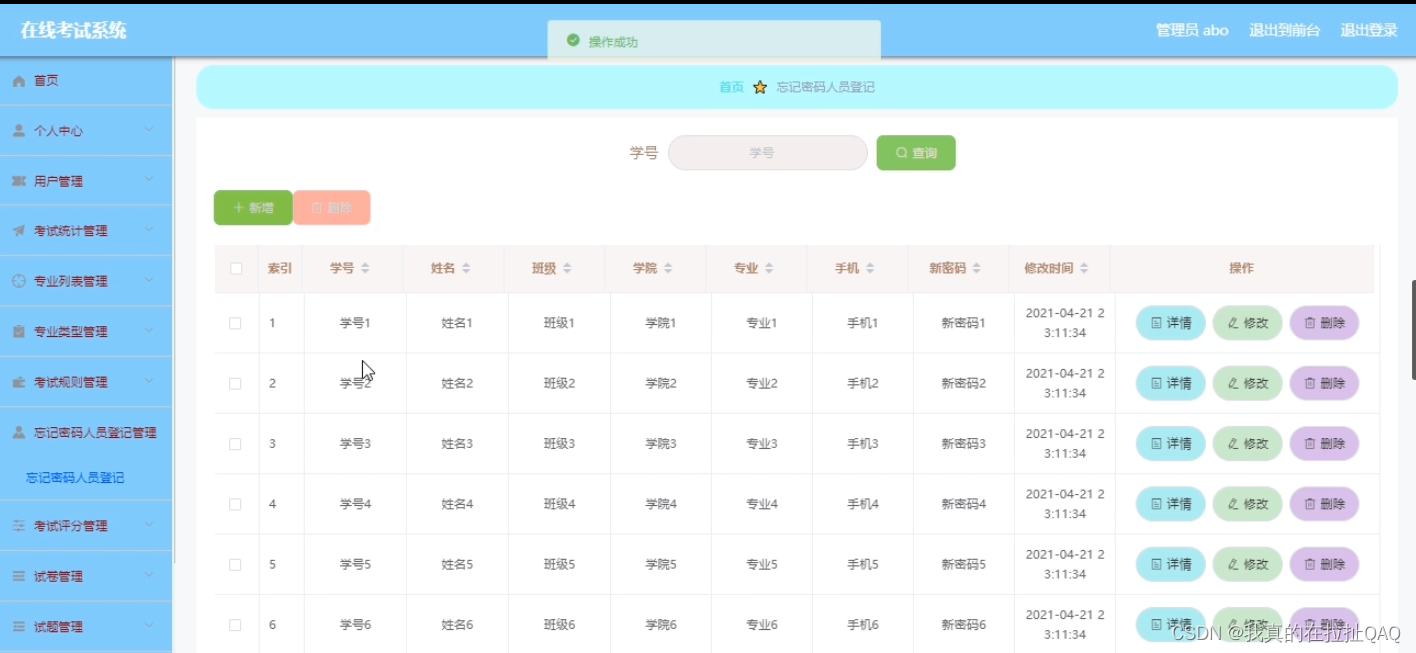Expand the 专业类型管理 menu chevron
This screenshot has height=653, width=1416.
(x=149, y=330)
